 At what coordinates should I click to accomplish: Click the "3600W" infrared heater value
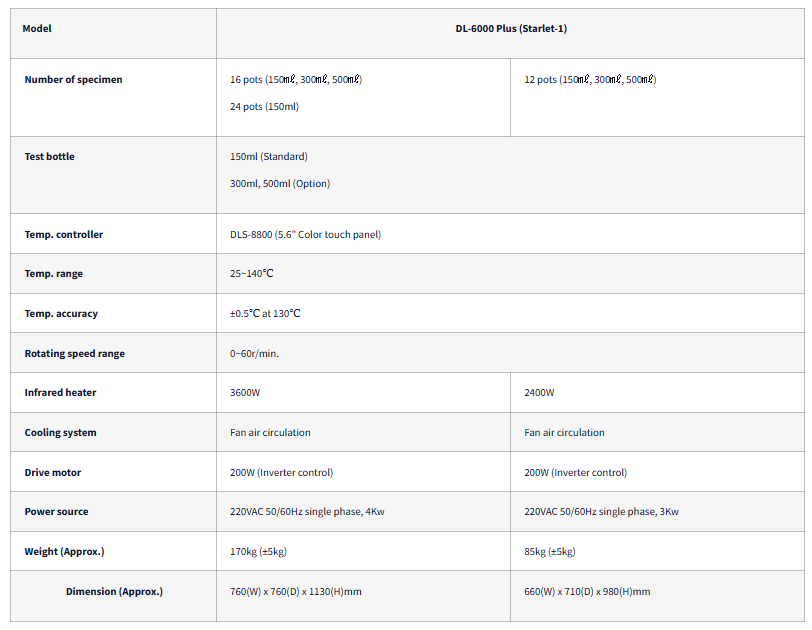click(x=245, y=393)
